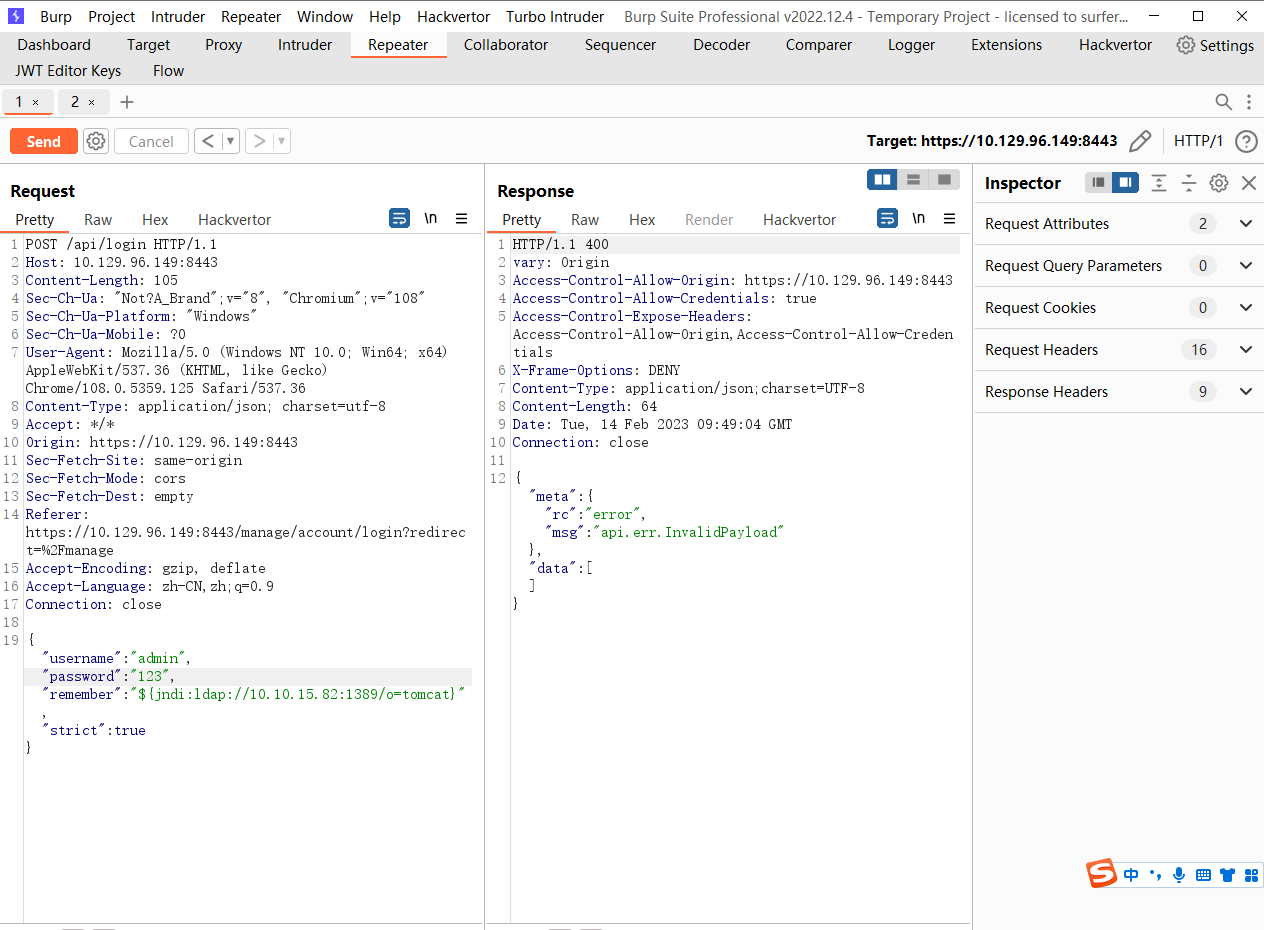Go forward with right arrow history button
The image size is (1264, 930).
259,141
